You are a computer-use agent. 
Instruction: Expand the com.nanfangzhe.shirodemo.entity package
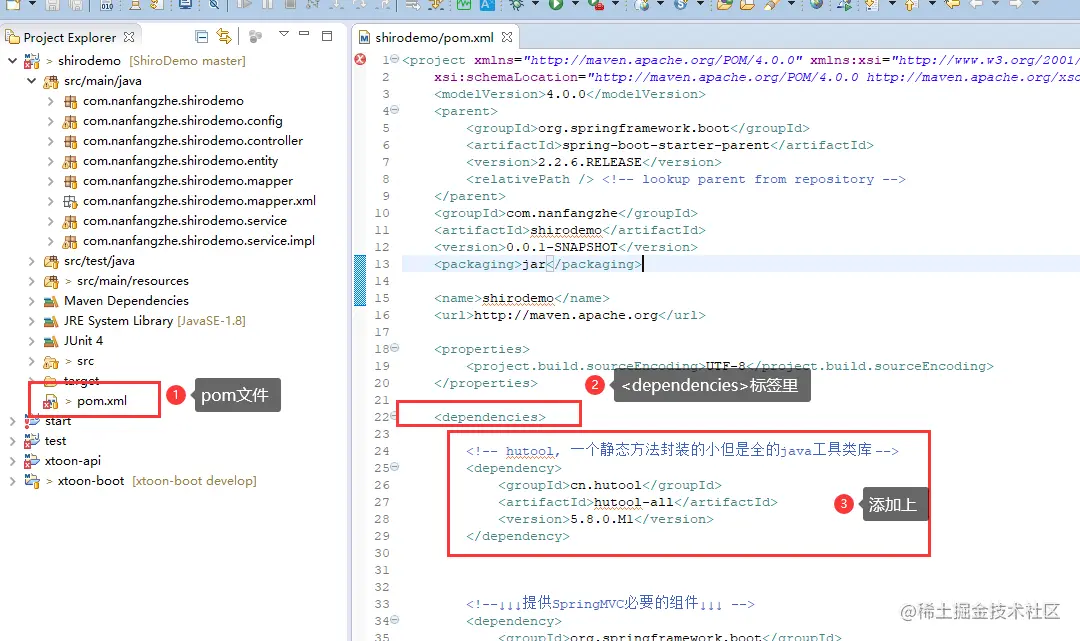pos(50,161)
